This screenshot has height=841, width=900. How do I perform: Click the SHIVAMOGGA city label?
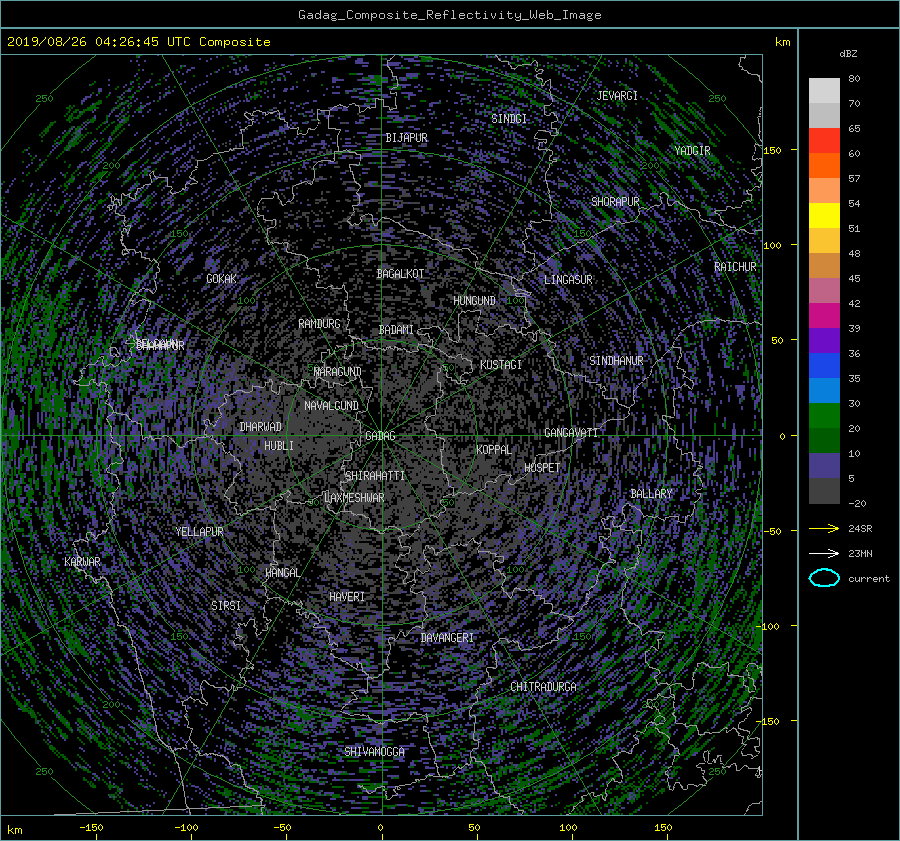[x=374, y=751]
